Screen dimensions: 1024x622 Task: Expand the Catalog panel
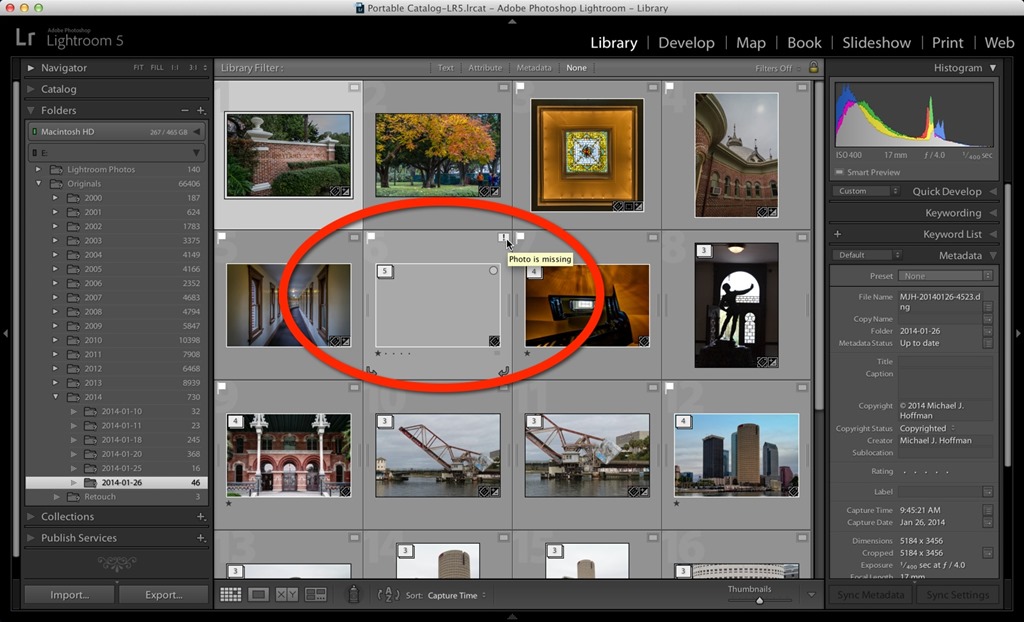[x=31, y=90]
